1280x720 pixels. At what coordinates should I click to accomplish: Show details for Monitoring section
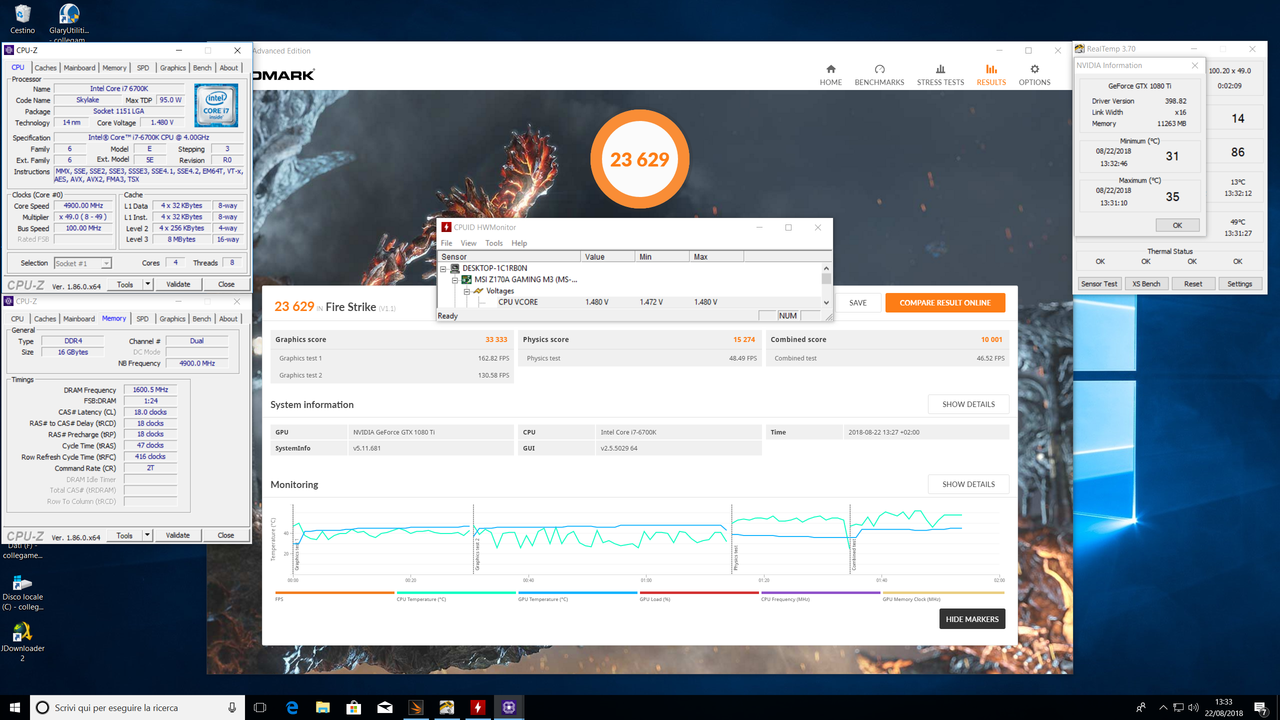pos(968,484)
